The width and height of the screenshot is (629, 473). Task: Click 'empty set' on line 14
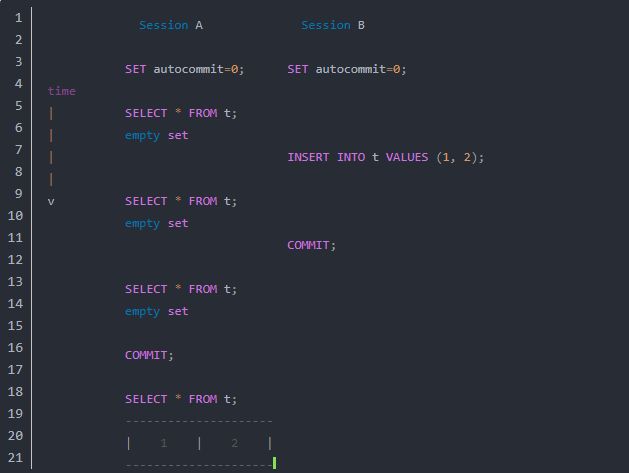click(x=156, y=311)
